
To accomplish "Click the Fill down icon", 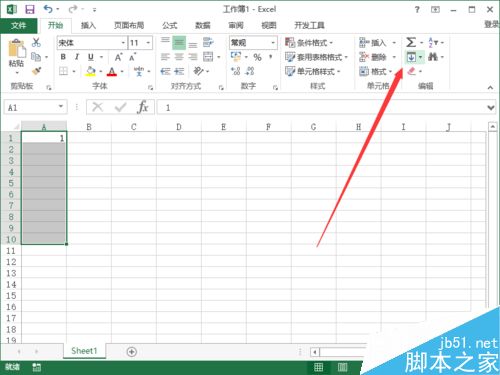I will [x=411, y=57].
